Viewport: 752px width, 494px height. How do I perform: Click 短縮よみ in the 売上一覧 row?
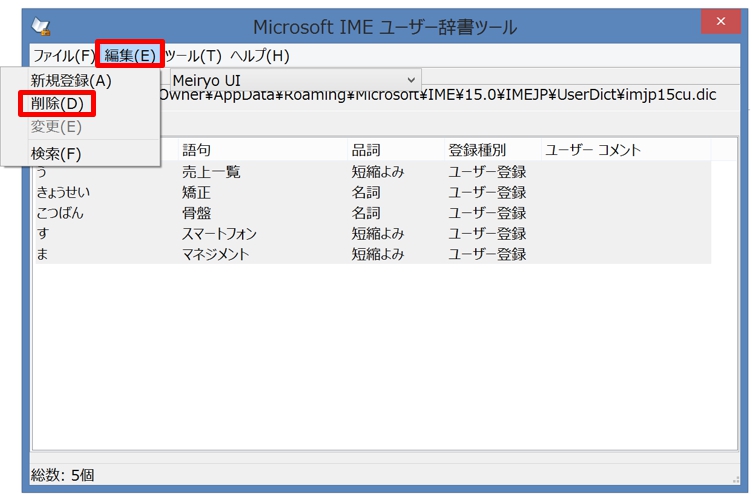378,172
